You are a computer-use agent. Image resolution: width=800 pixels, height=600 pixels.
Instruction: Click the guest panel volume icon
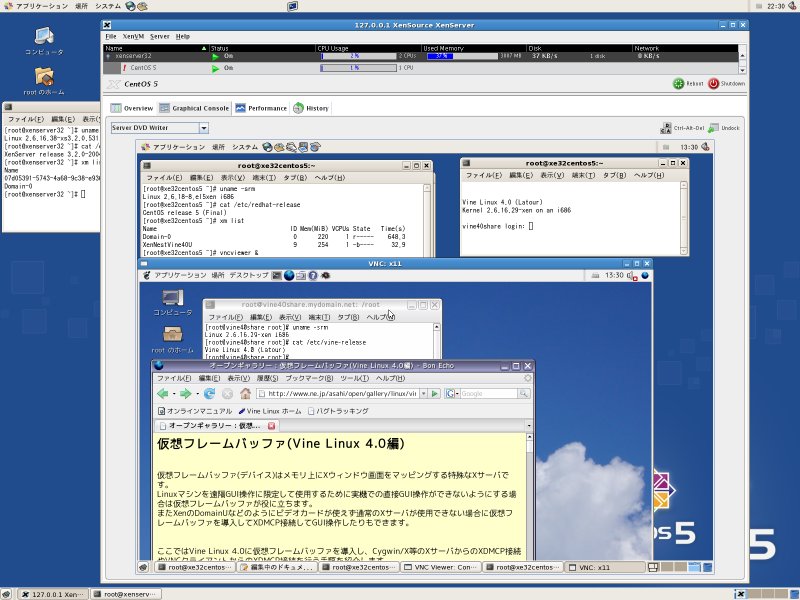click(x=705, y=147)
